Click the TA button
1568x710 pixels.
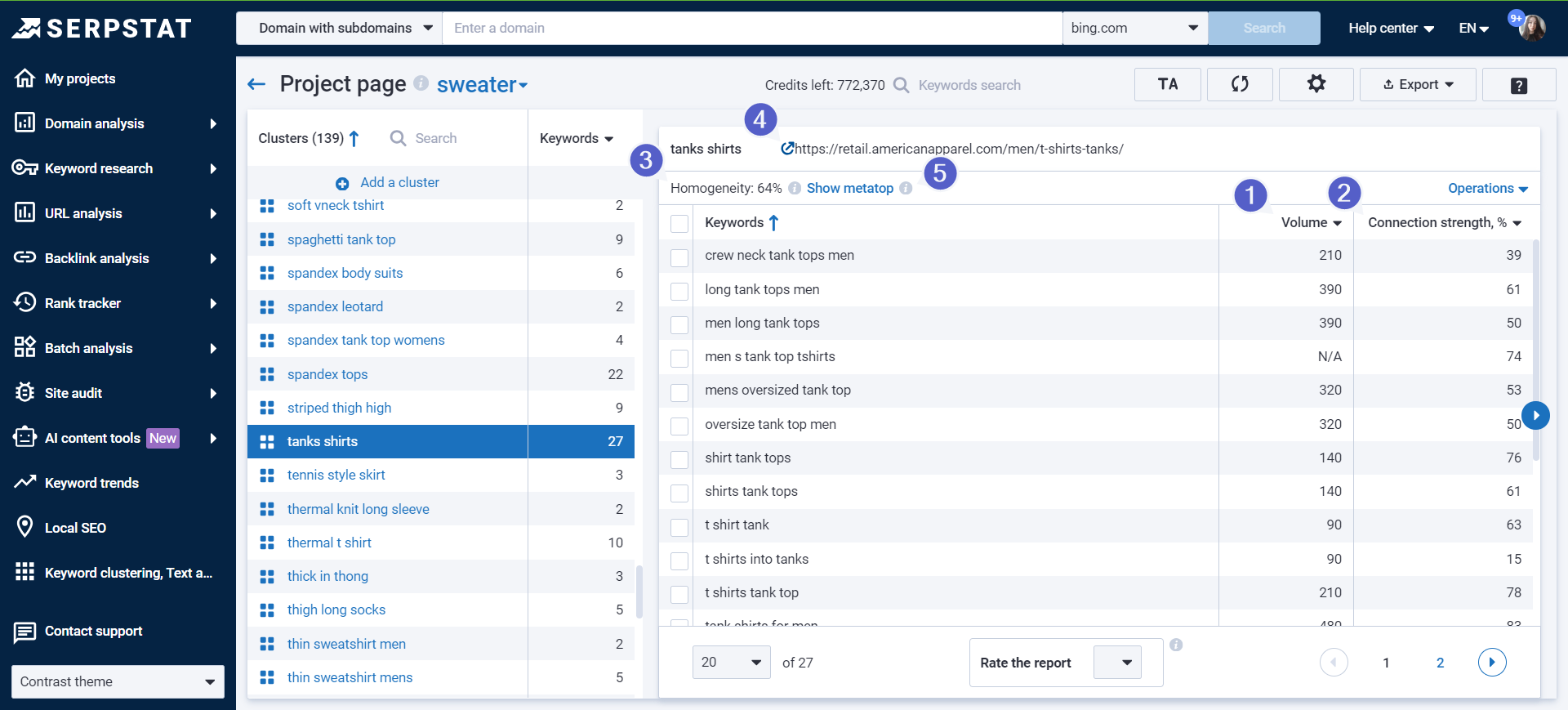pyautogui.click(x=1168, y=84)
